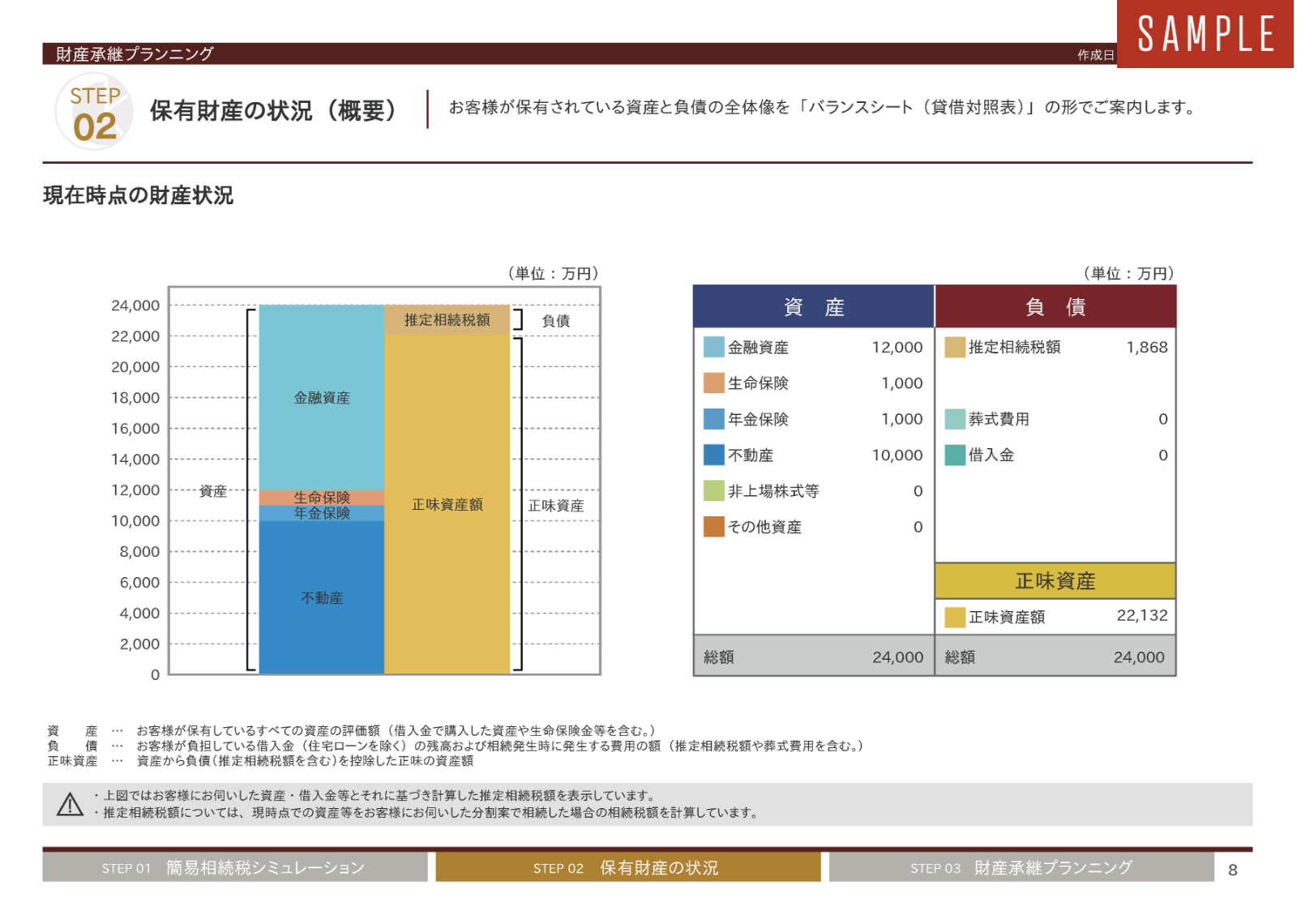Select the 推定相続税額 legend swatch in table
Image resolution: width=1297 pixels, height=924 pixels.
tap(955, 347)
